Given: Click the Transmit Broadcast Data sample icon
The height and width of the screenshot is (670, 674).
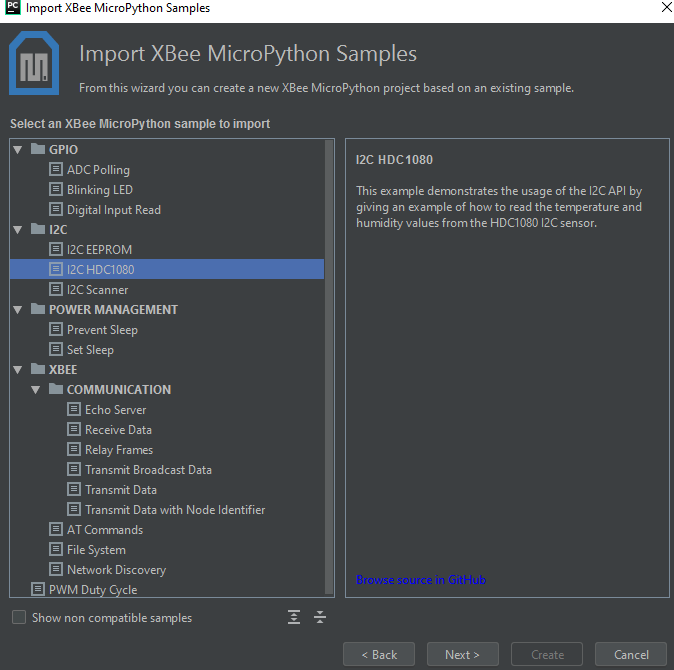Looking at the screenshot, I should click(74, 469).
